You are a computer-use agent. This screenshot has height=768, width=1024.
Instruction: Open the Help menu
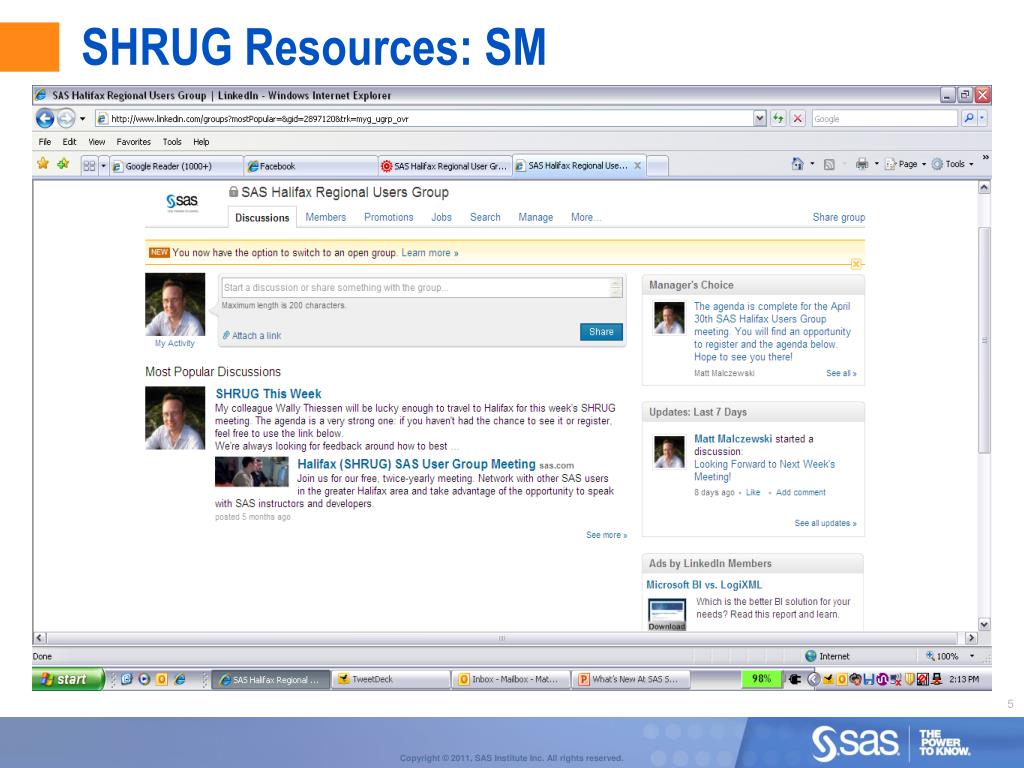(201, 142)
